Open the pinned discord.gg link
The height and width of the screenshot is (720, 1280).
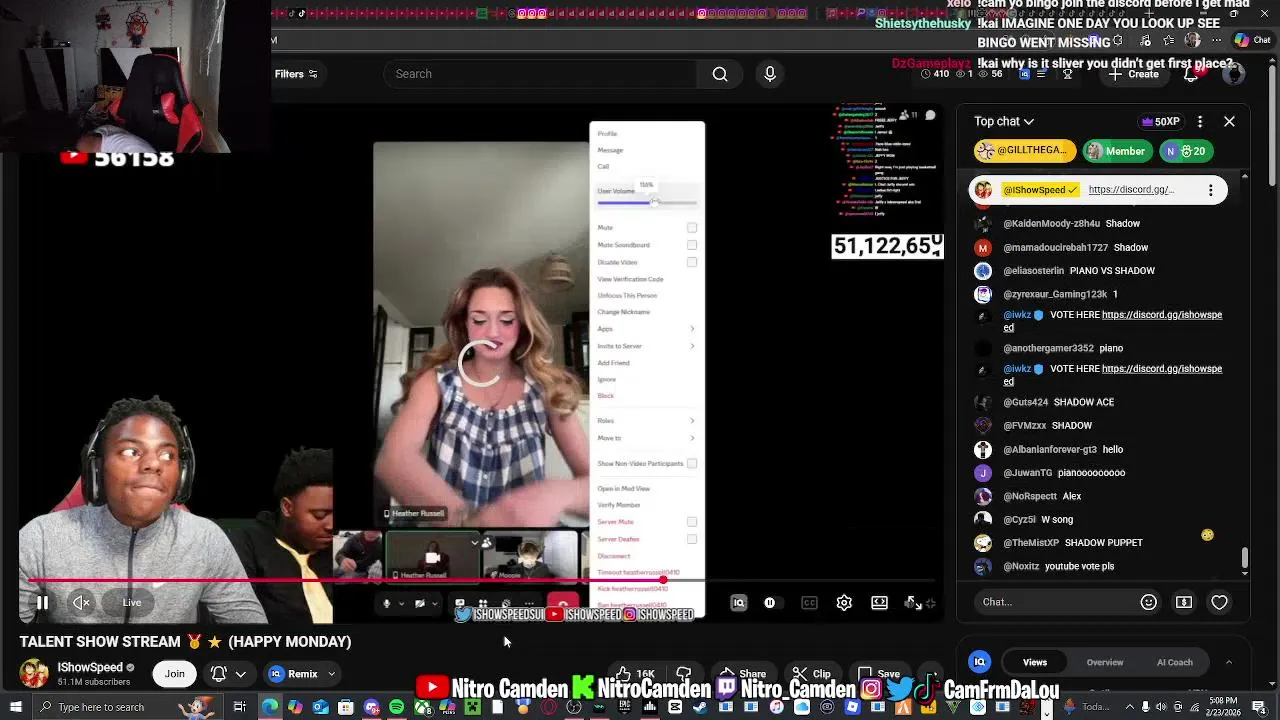(x=1131, y=190)
